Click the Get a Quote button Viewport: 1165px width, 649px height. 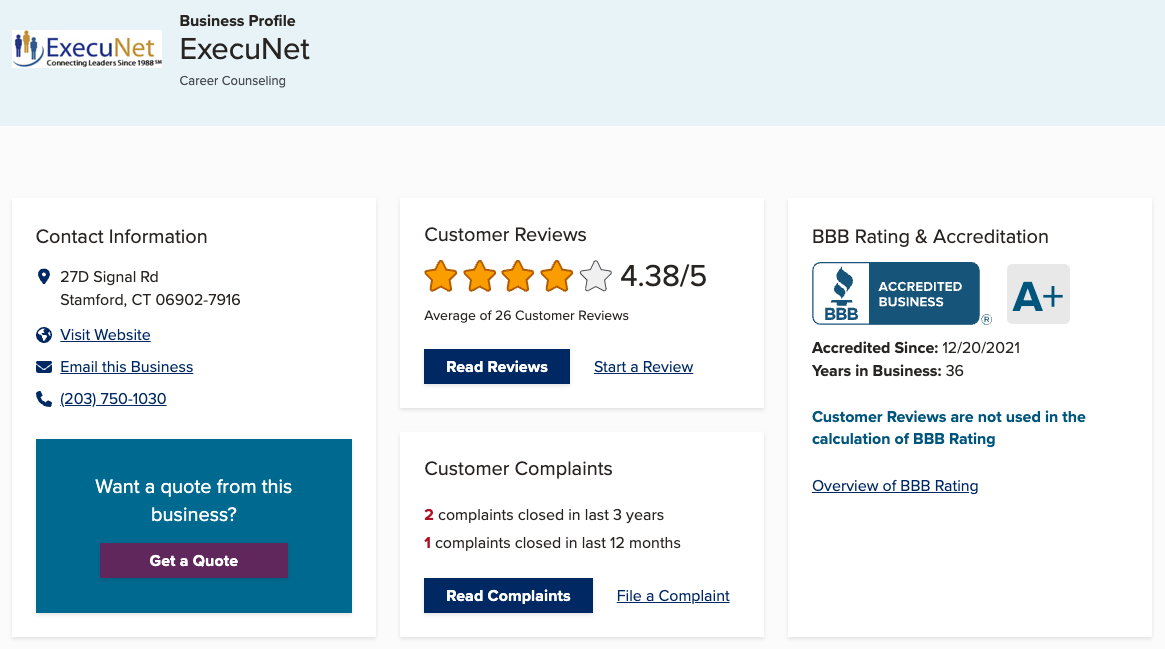(194, 561)
